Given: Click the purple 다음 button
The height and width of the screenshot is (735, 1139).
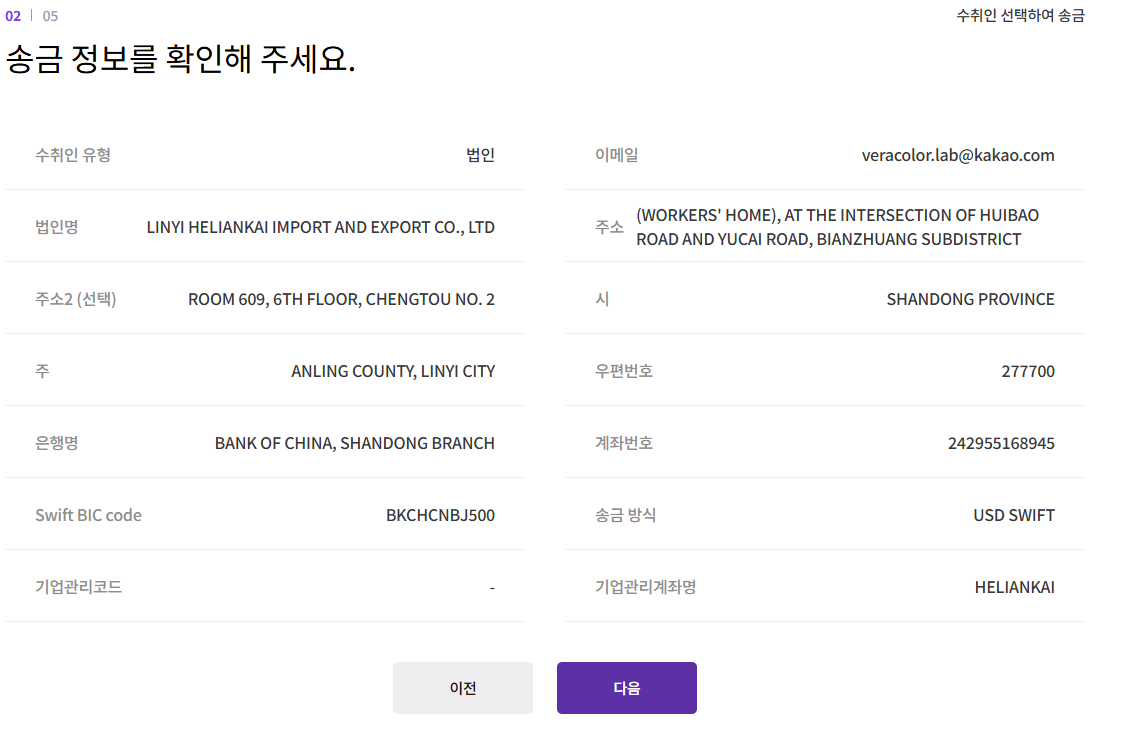Looking at the screenshot, I should [x=626, y=688].
